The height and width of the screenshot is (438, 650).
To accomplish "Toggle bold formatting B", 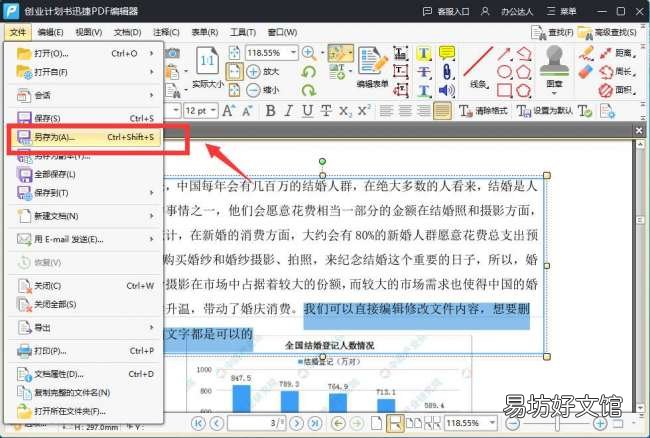I will coord(270,111).
